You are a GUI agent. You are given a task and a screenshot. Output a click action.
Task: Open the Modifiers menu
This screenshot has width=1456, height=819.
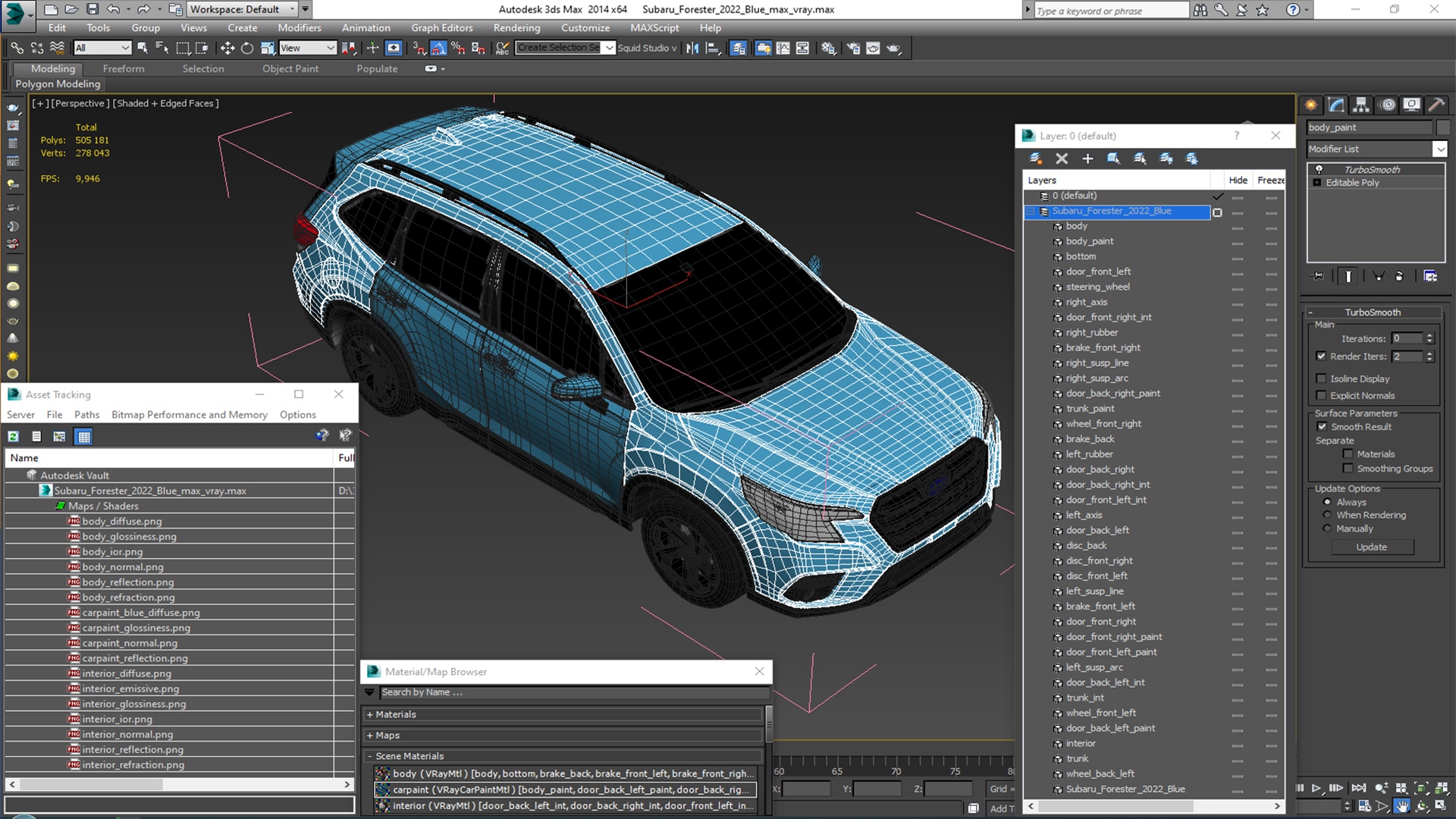coord(299,28)
